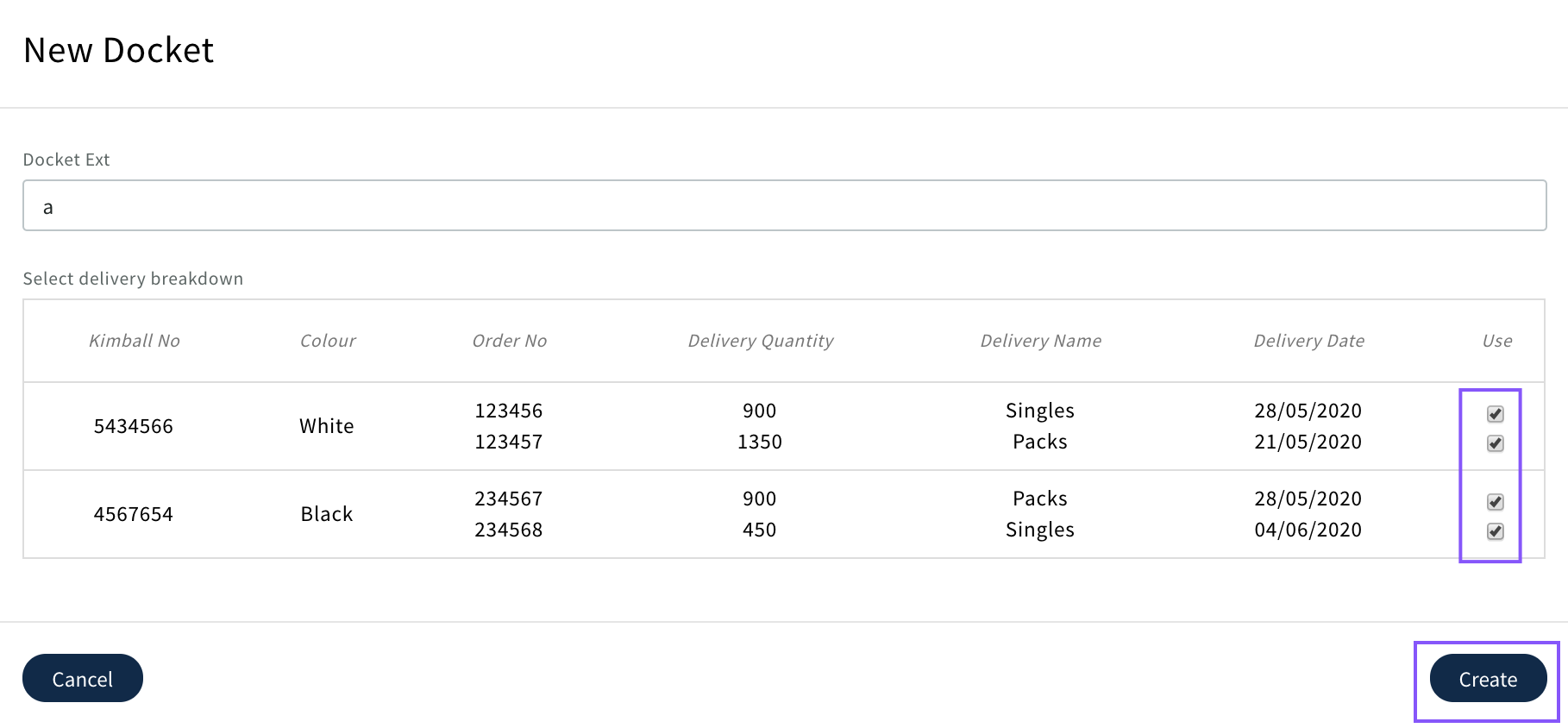Click the Use column header
The width and height of the screenshot is (1568, 728).
[1497, 341]
